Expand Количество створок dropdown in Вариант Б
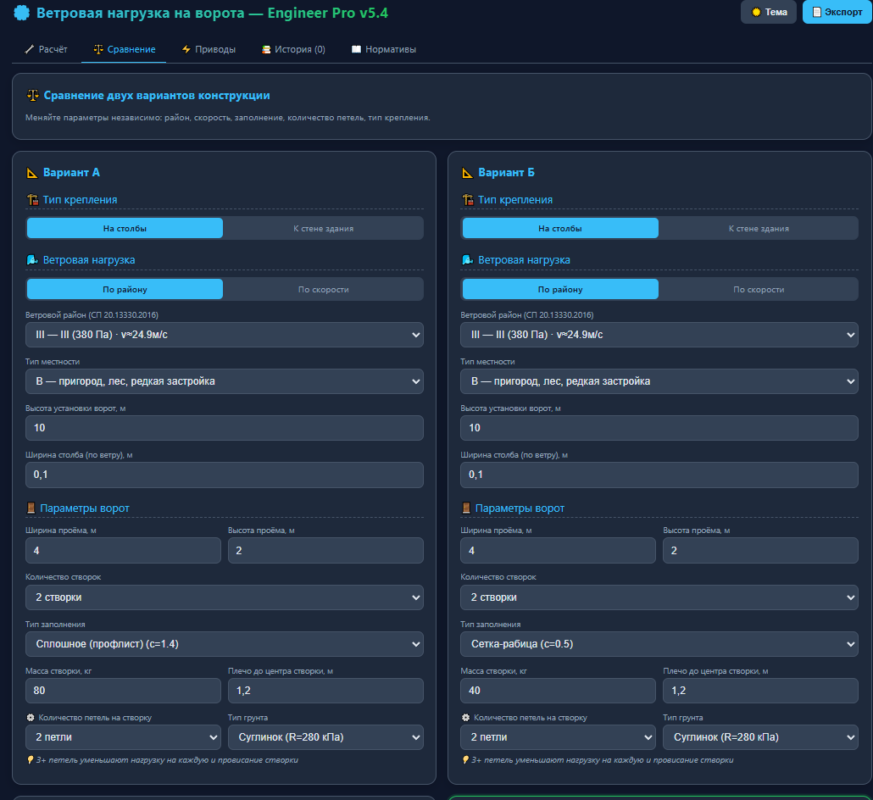Viewport: 873px width, 800px height. [659, 597]
